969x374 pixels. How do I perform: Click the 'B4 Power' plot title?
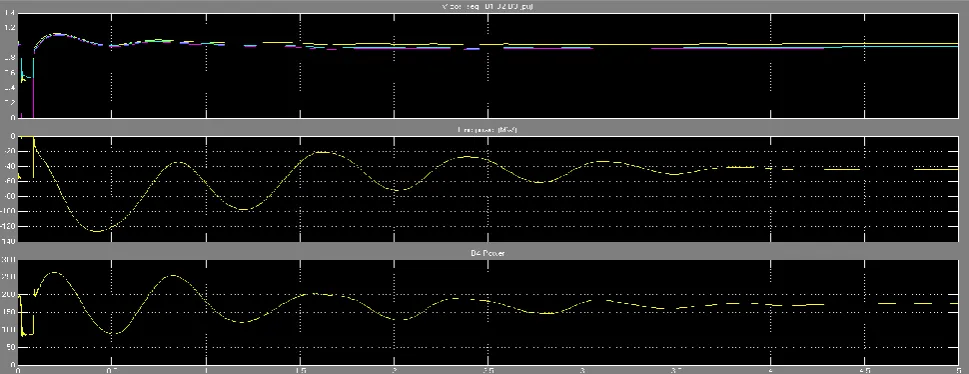(488, 253)
